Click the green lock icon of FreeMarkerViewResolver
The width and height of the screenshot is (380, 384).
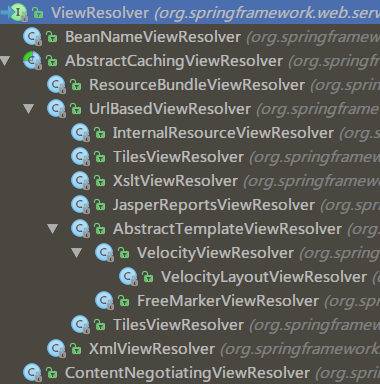tap(124, 301)
